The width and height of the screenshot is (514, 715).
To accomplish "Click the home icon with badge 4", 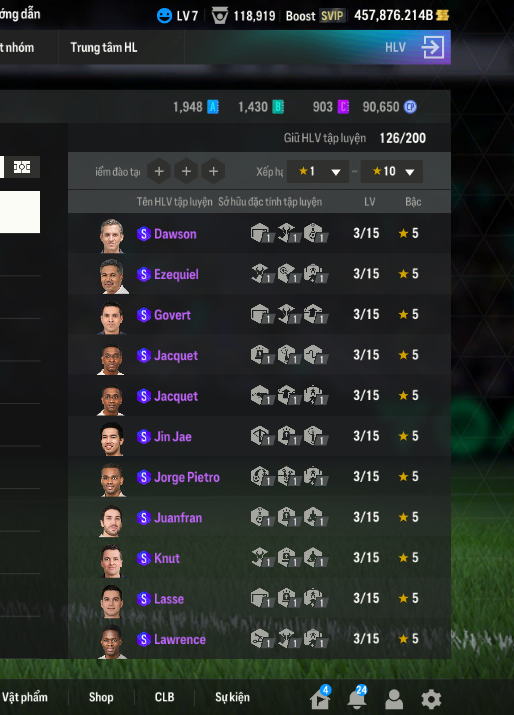I will point(320,698).
